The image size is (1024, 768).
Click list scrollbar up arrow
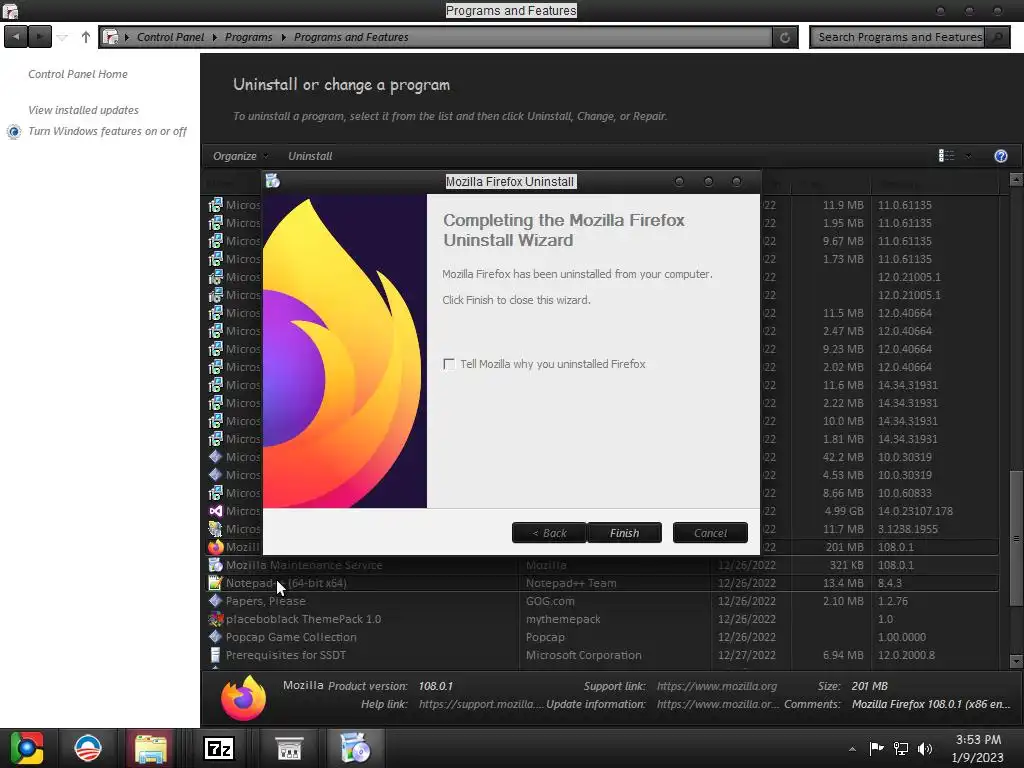coord(1016,179)
